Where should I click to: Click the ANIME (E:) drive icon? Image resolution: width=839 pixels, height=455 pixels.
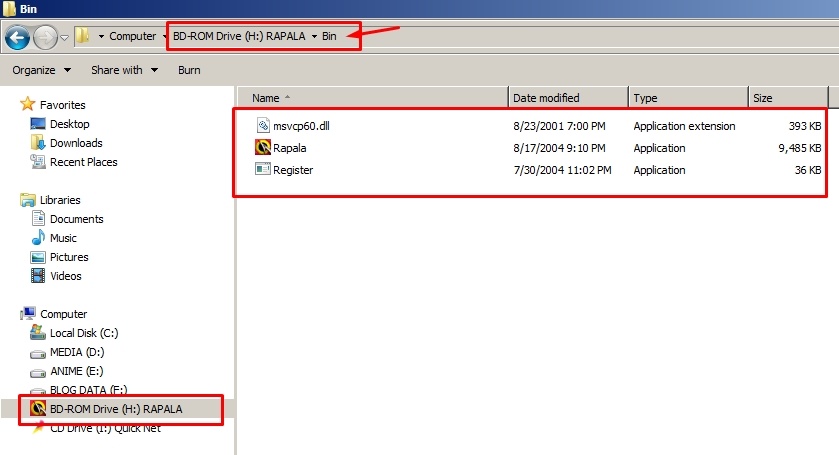click(x=38, y=373)
